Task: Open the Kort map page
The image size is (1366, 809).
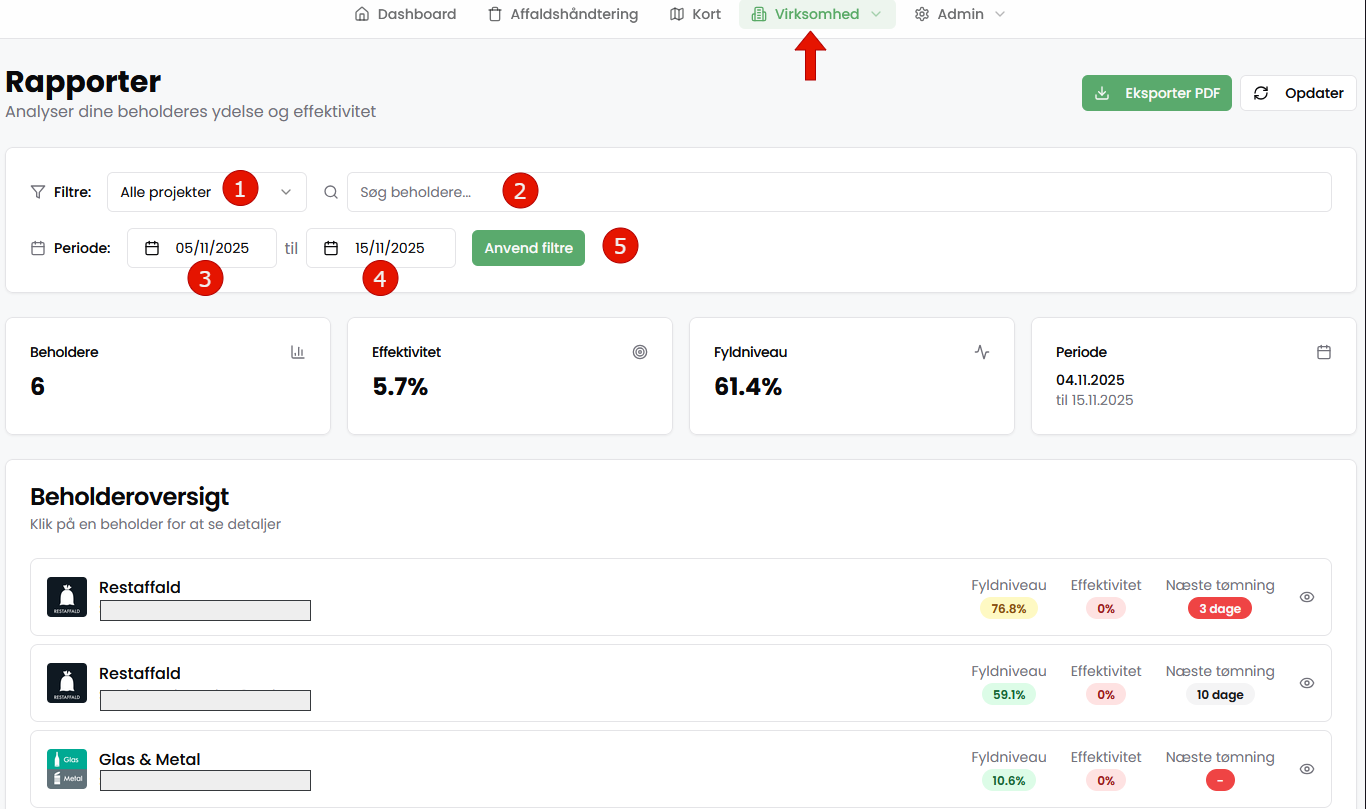Action: tap(695, 14)
